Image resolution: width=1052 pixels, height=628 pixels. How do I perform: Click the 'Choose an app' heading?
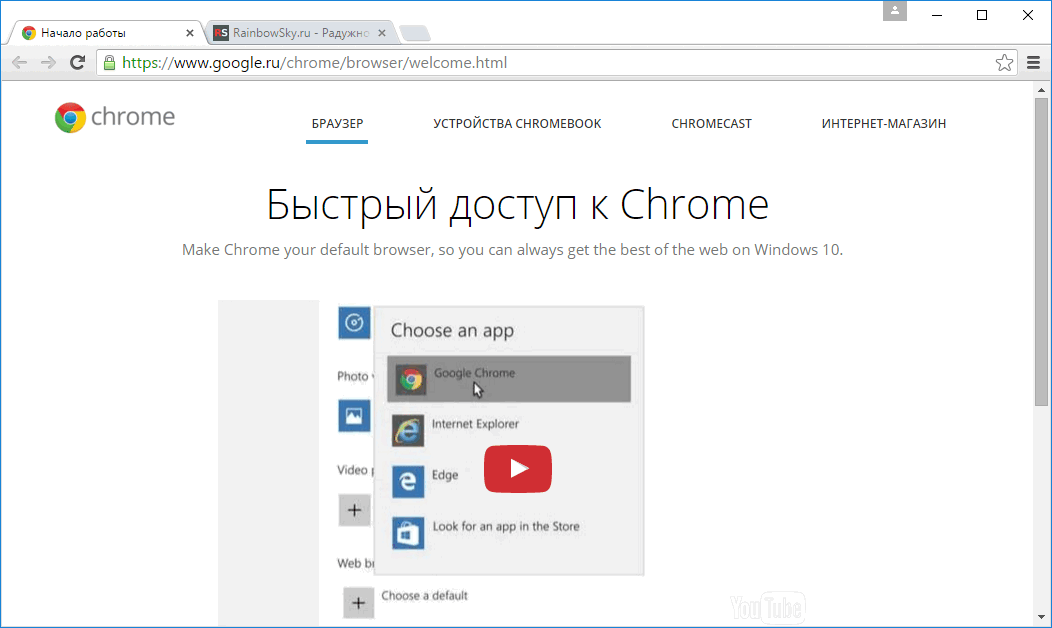(x=452, y=330)
